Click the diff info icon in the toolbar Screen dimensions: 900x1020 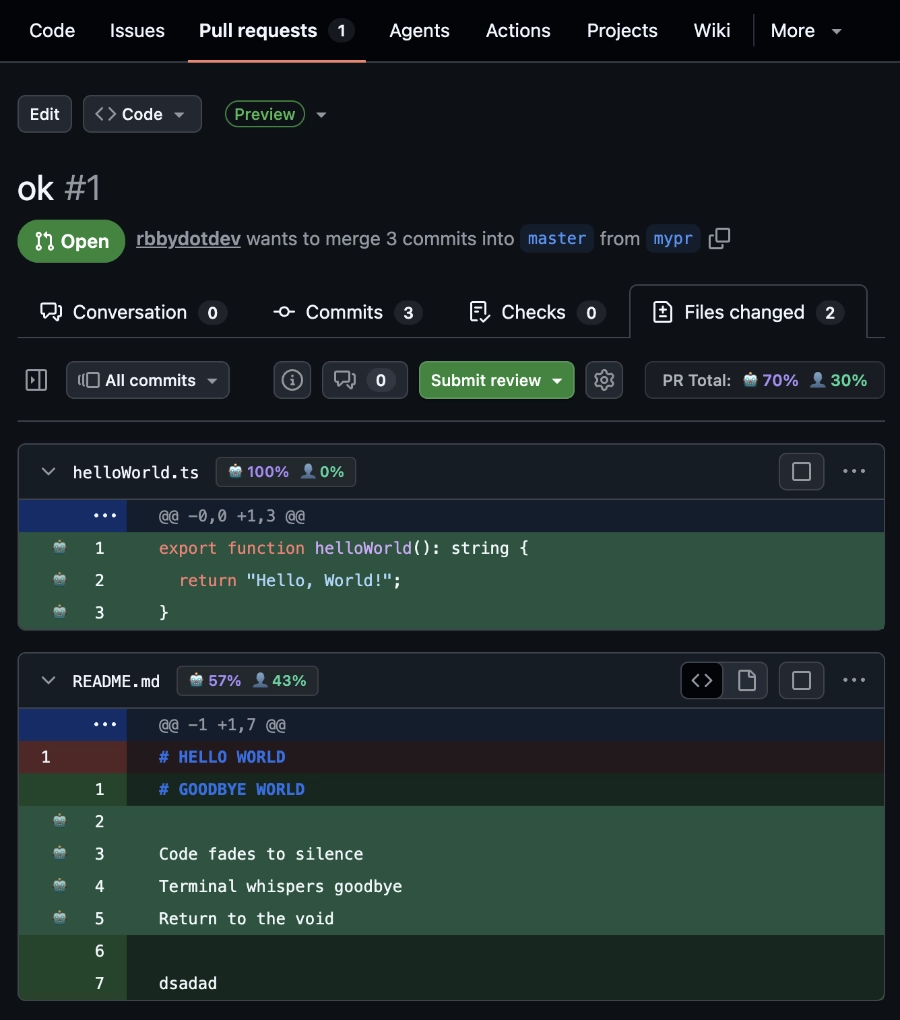click(x=292, y=380)
